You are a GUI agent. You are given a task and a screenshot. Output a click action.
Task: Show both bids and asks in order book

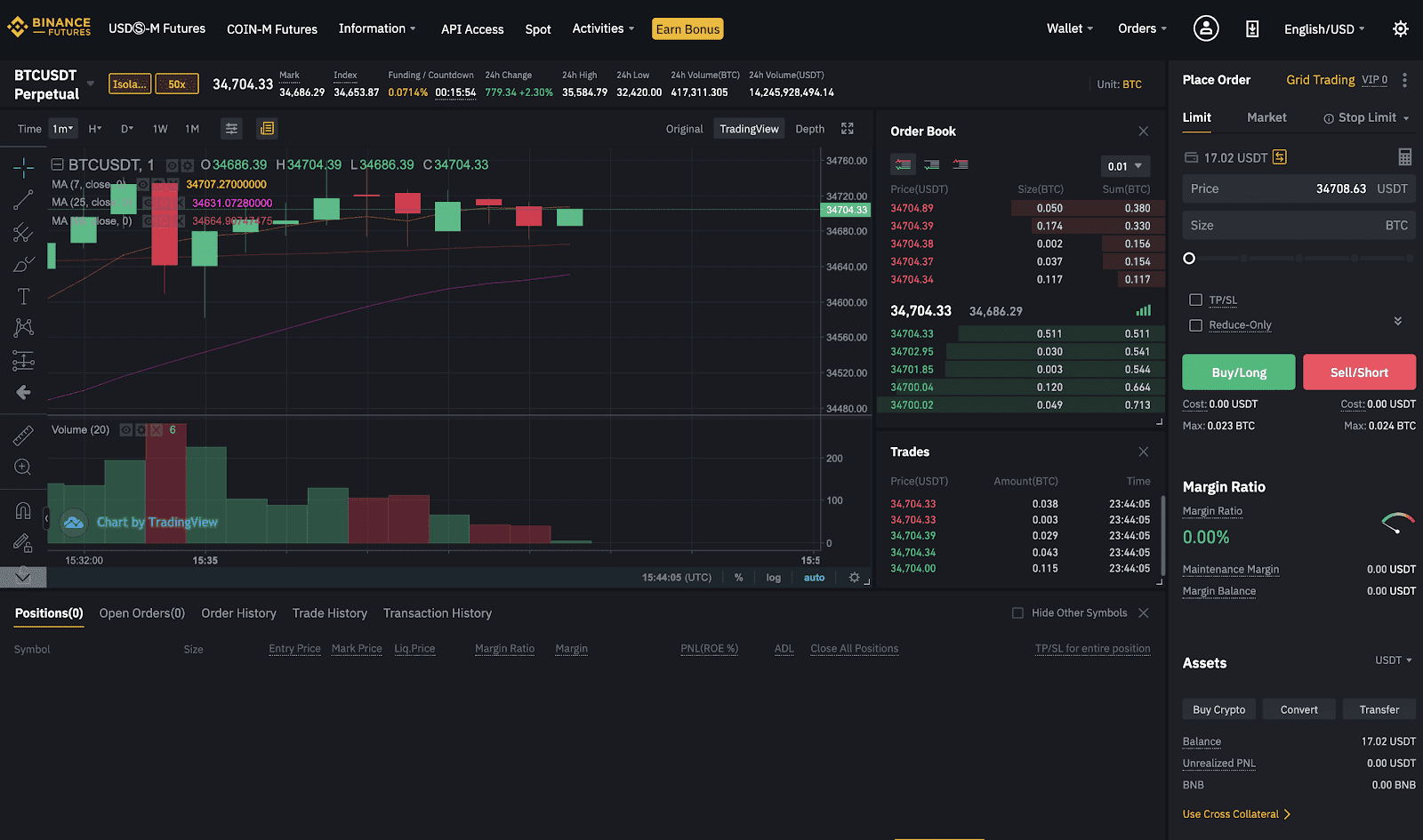click(x=903, y=164)
